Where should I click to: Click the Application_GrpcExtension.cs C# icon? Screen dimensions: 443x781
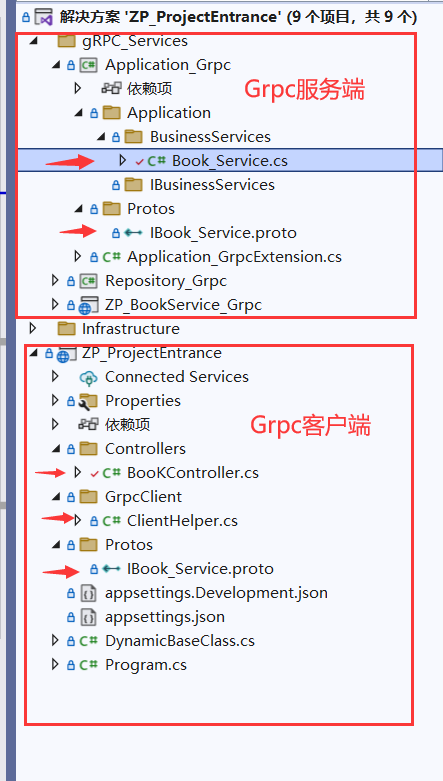click(112, 257)
